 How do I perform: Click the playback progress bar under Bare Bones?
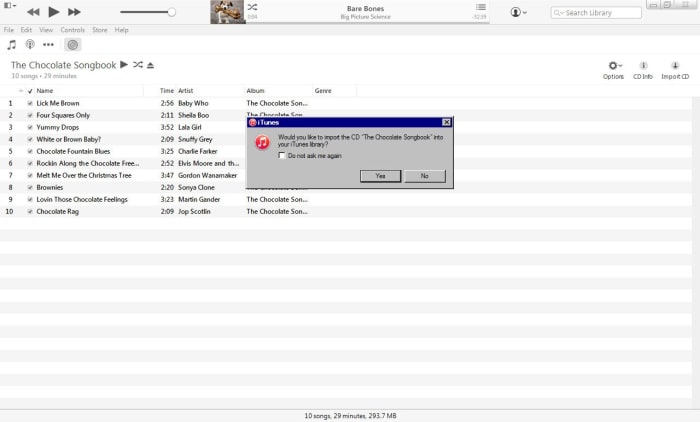pyautogui.click(x=366, y=22)
